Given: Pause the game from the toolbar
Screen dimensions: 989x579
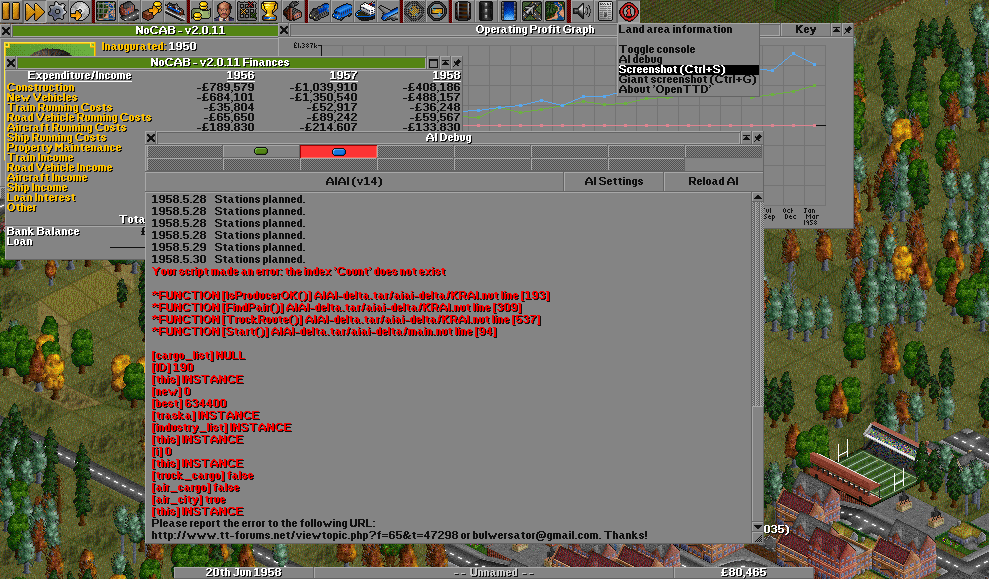Looking at the screenshot, I should click(x=11, y=11).
